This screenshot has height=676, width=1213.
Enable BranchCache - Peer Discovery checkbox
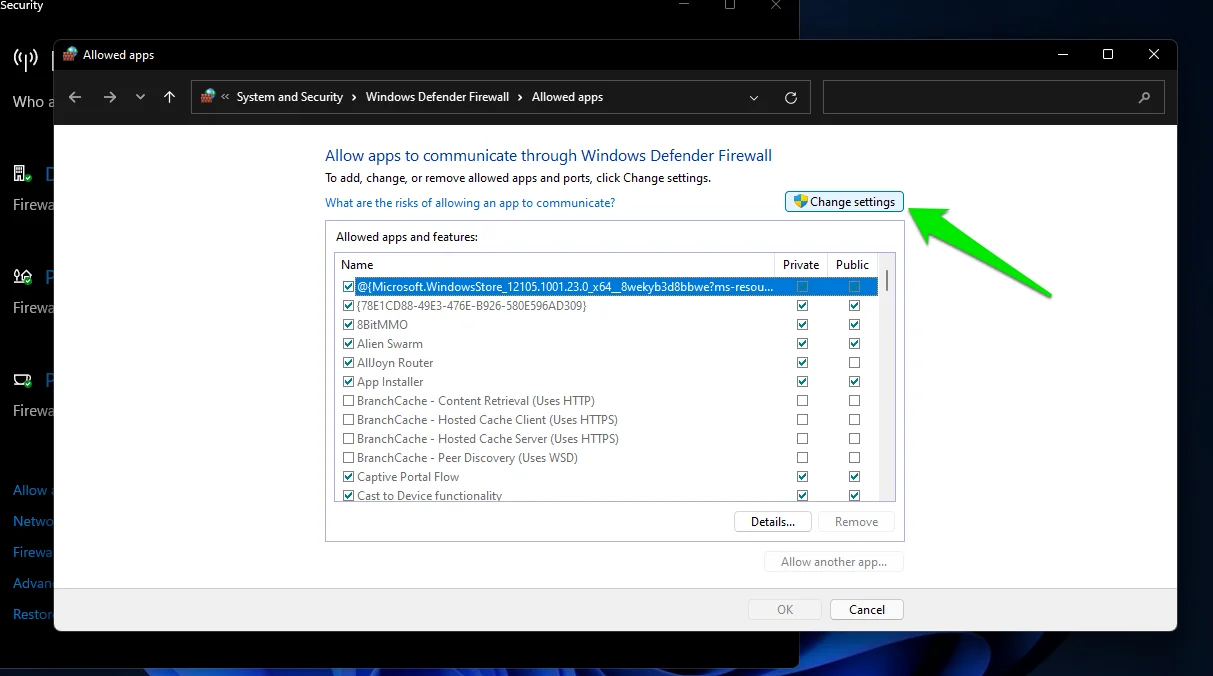pos(348,458)
